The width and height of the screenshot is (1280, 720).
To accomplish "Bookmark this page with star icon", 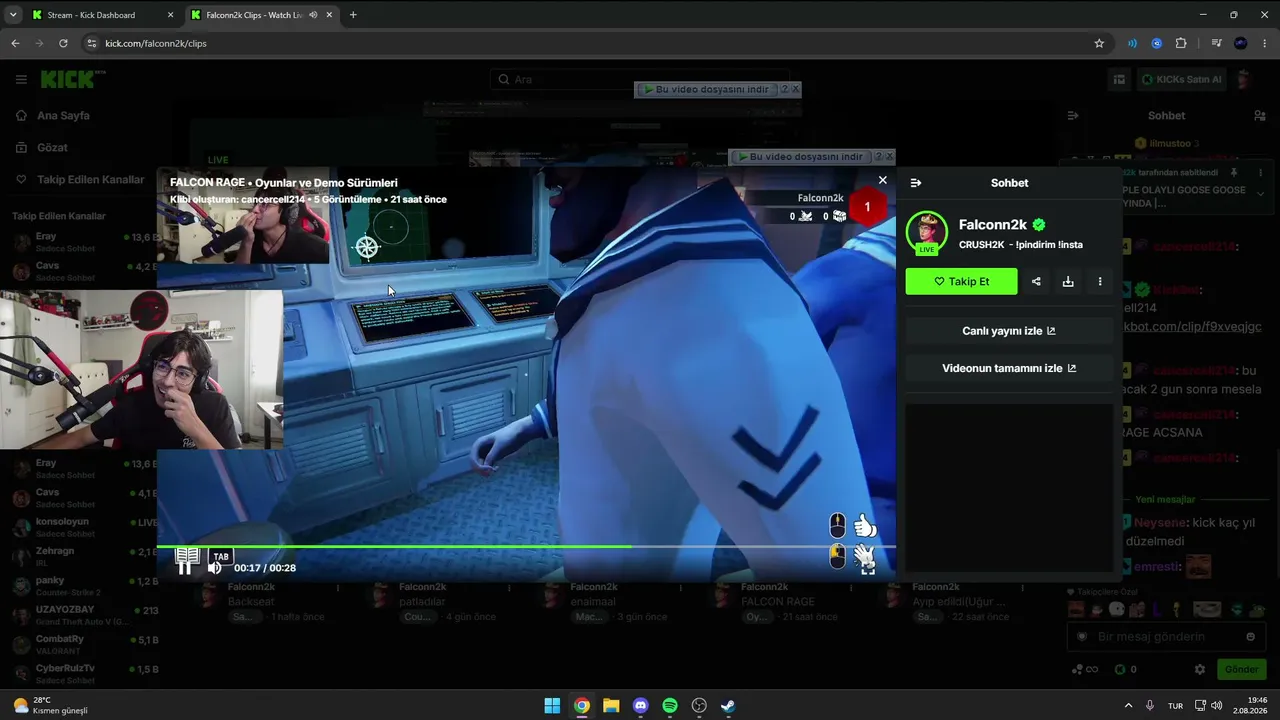I will (x=1099, y=43).
